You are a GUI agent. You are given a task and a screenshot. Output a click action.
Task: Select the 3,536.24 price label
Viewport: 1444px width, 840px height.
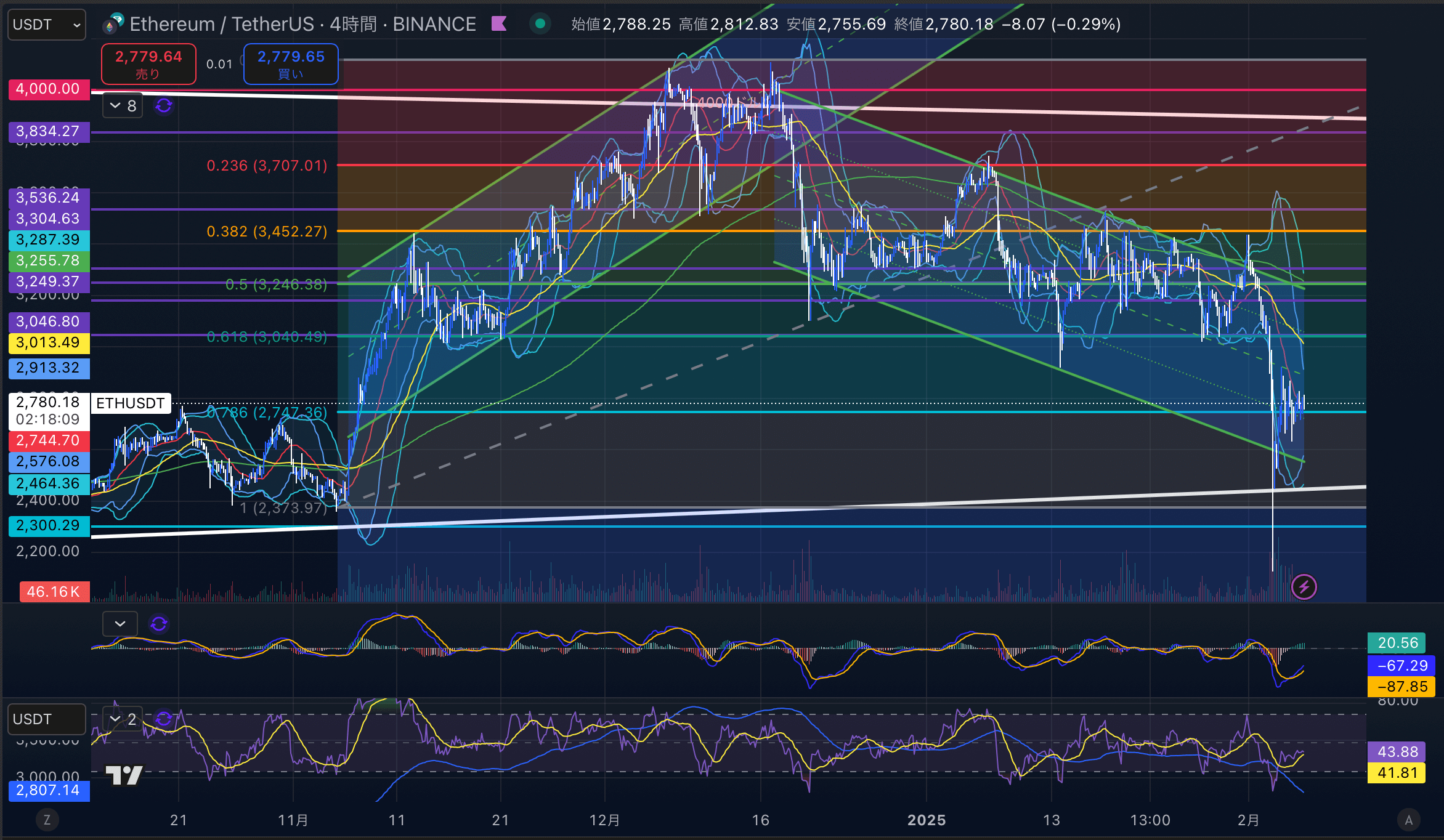(x=49, y=198)
